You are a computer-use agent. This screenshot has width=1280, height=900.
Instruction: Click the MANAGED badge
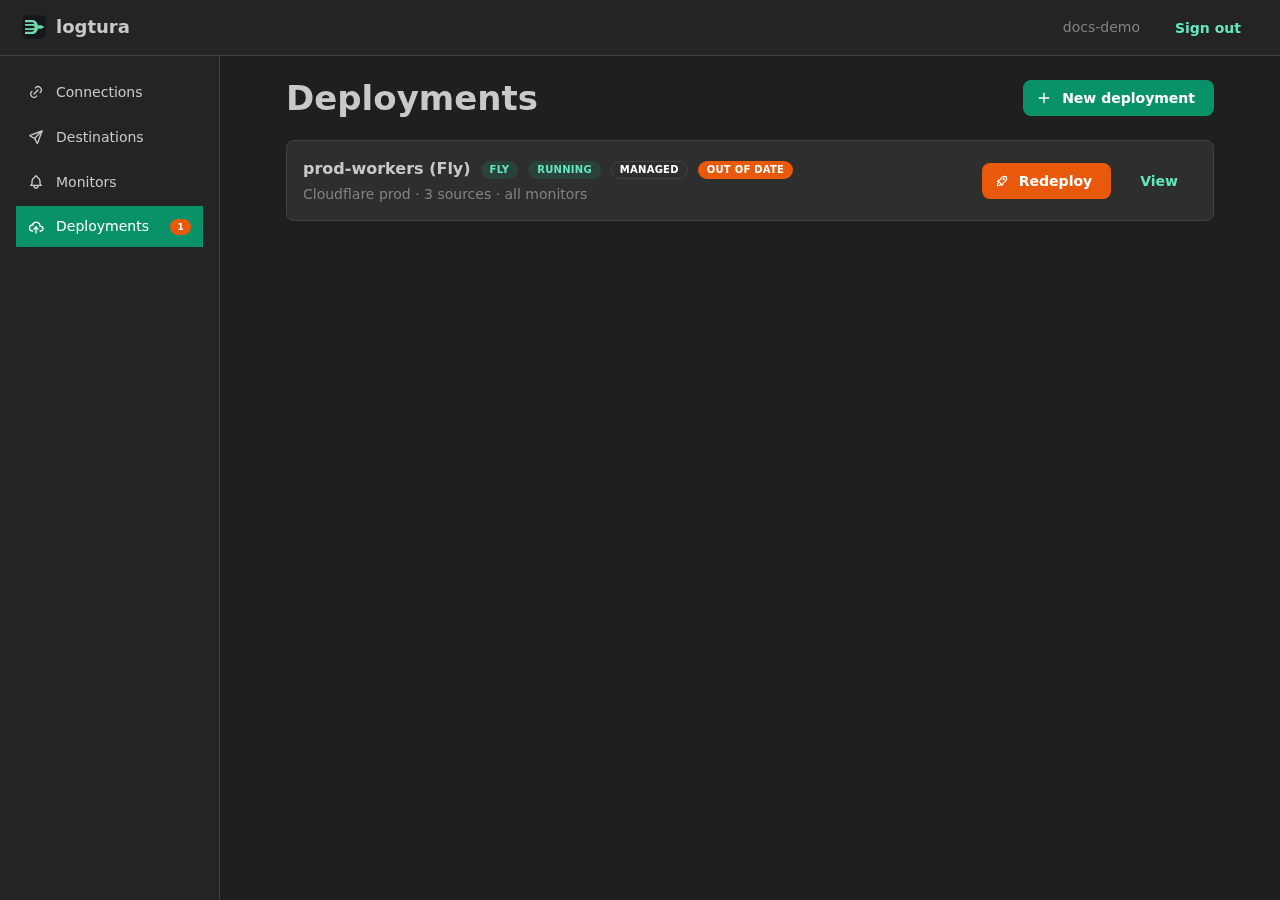[x=649, y=170]
